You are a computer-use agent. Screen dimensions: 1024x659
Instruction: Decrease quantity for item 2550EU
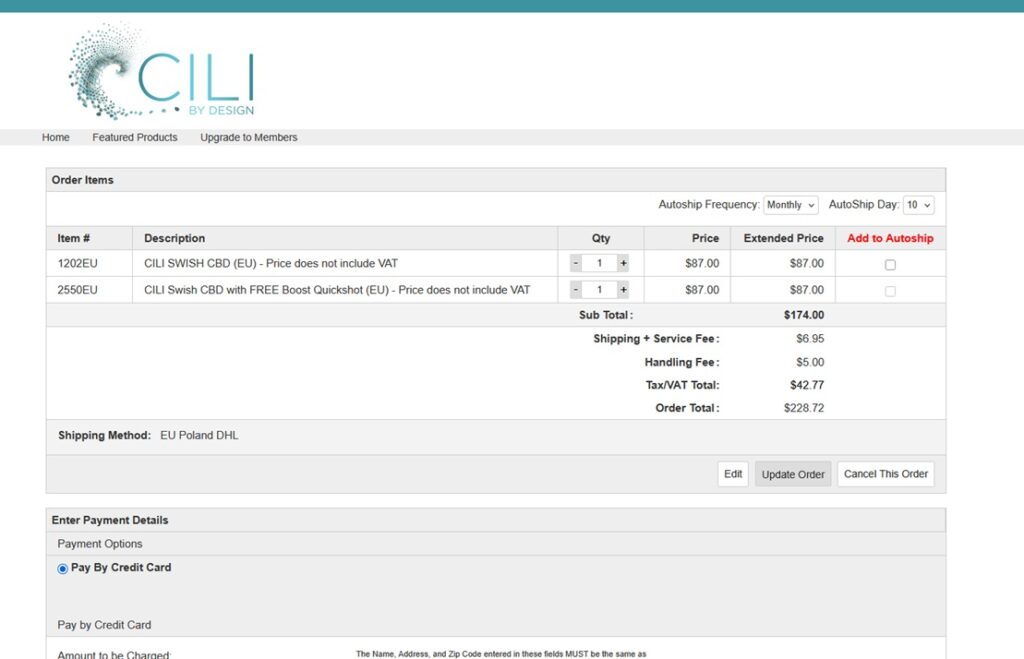click(x=575, y=289)
